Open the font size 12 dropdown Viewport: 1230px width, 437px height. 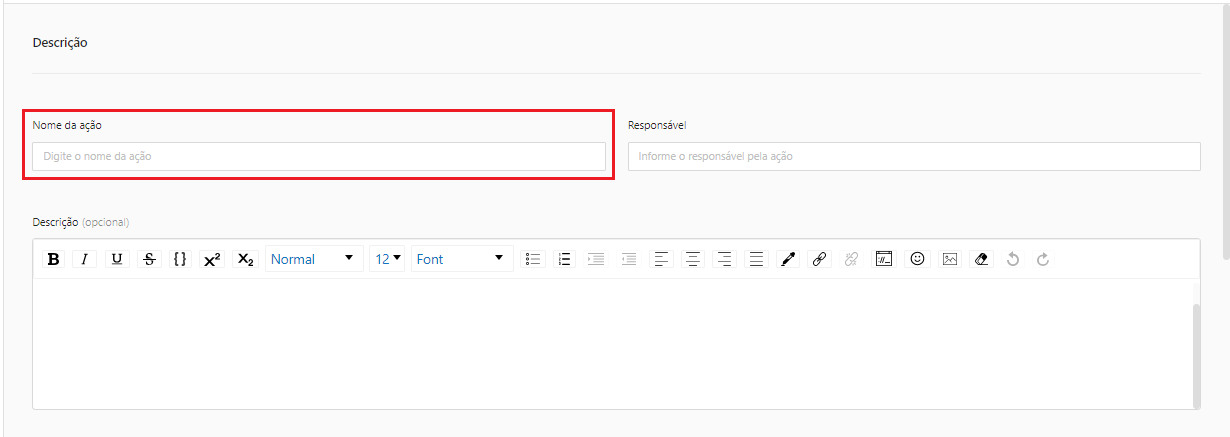(x=388, y=259)
